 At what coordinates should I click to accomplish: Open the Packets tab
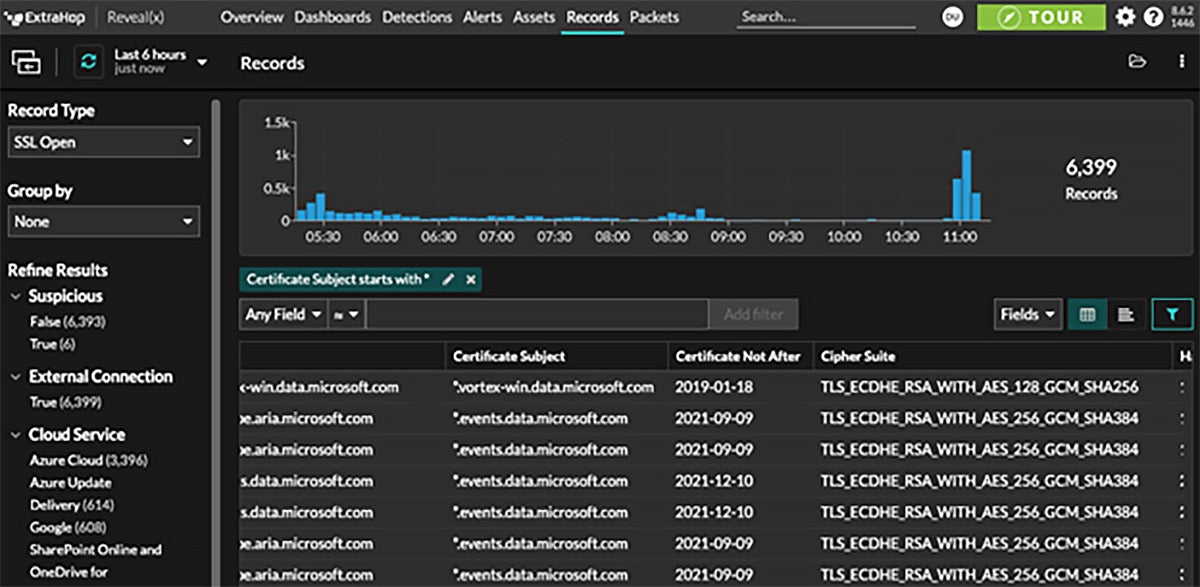pyautogui.click(x=654, y=17)
